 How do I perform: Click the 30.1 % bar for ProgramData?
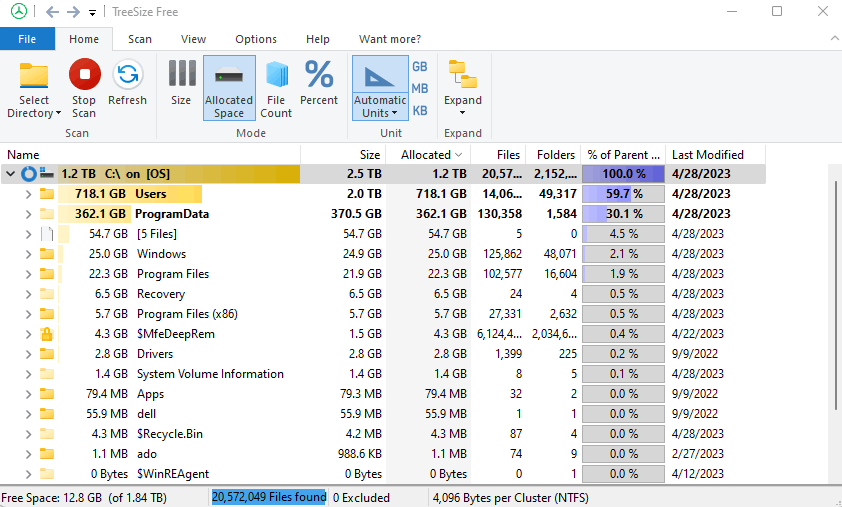623,214
